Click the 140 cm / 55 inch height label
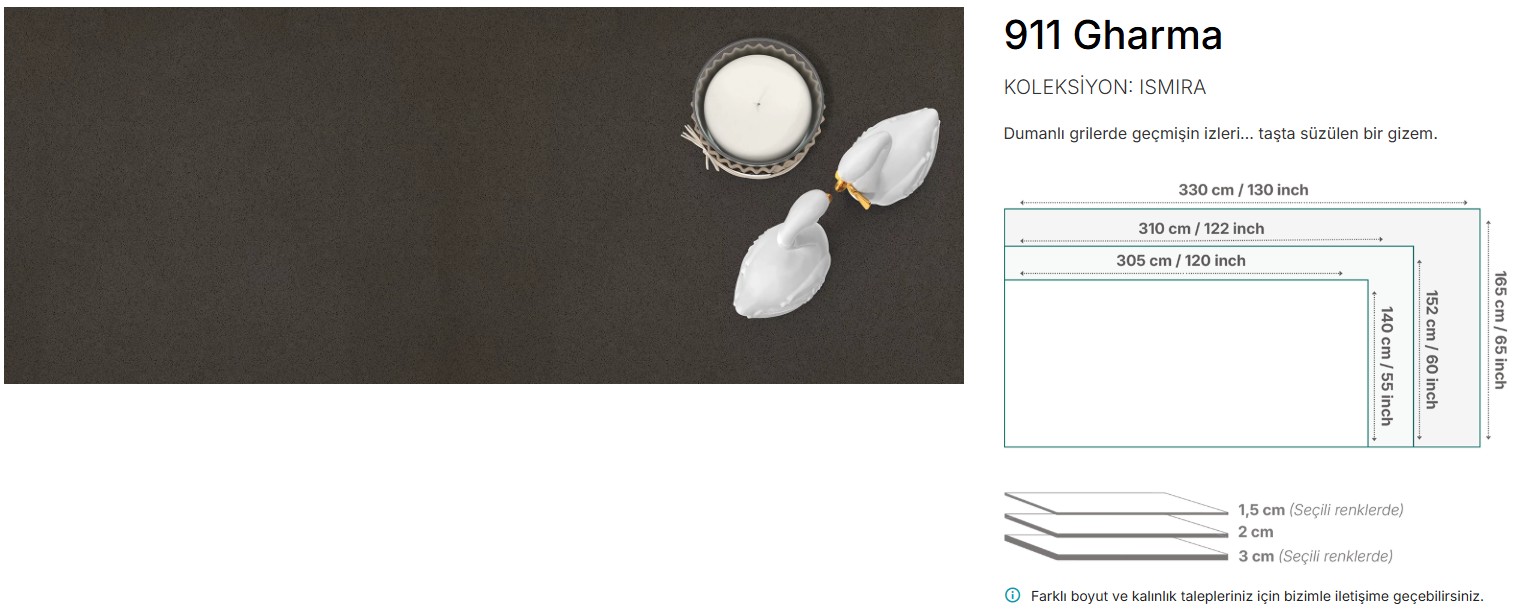Screen dimensions: 1514x609 click(1386, 366)
